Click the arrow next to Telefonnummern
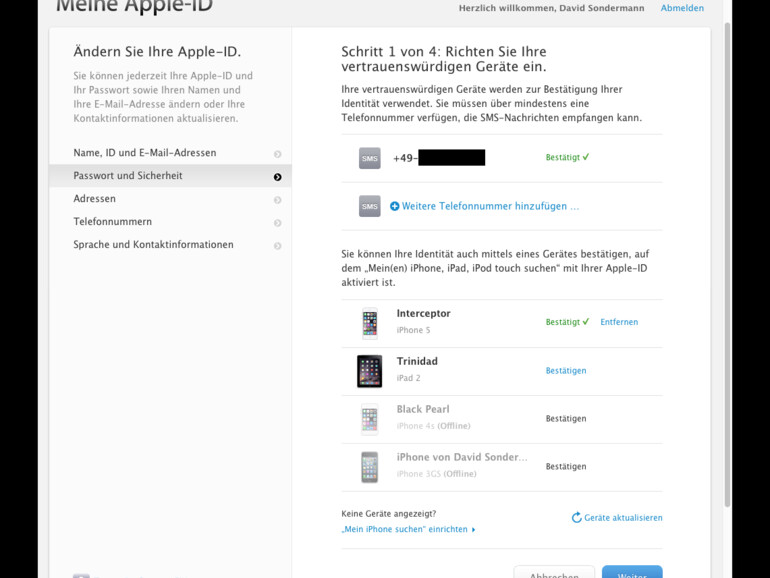Screen dimensions: 770x578 (277, 223)
